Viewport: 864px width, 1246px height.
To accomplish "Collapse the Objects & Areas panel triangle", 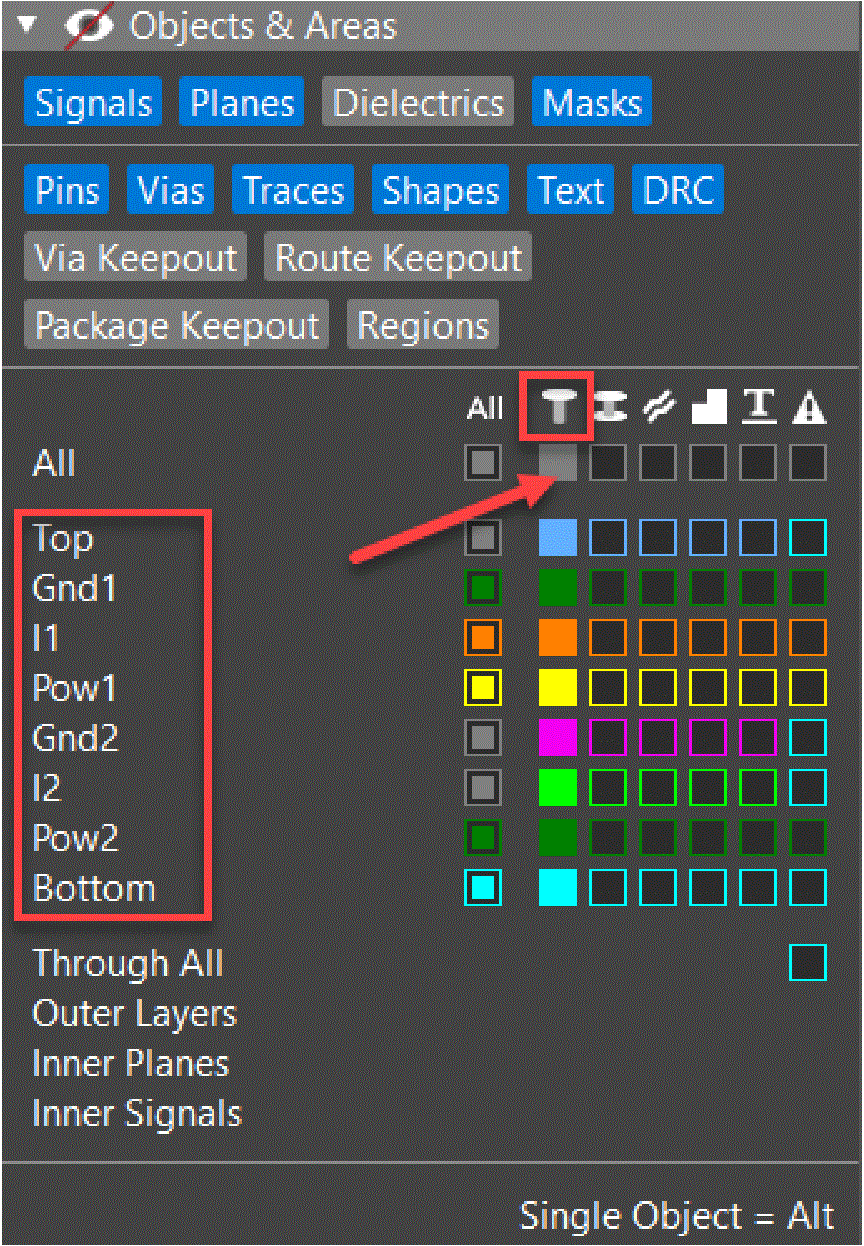I will (x=28, y=27).
